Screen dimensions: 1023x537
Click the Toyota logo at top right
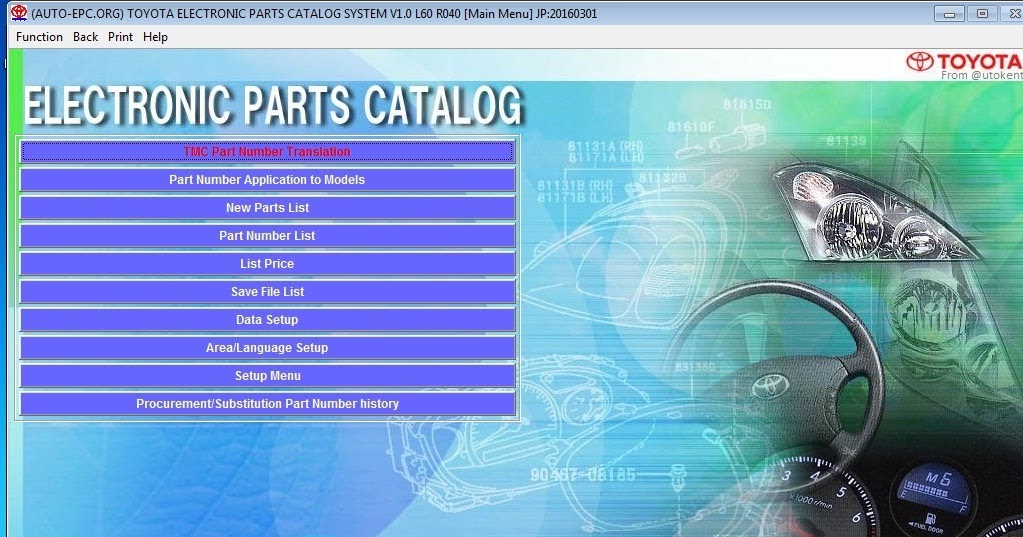964,62
